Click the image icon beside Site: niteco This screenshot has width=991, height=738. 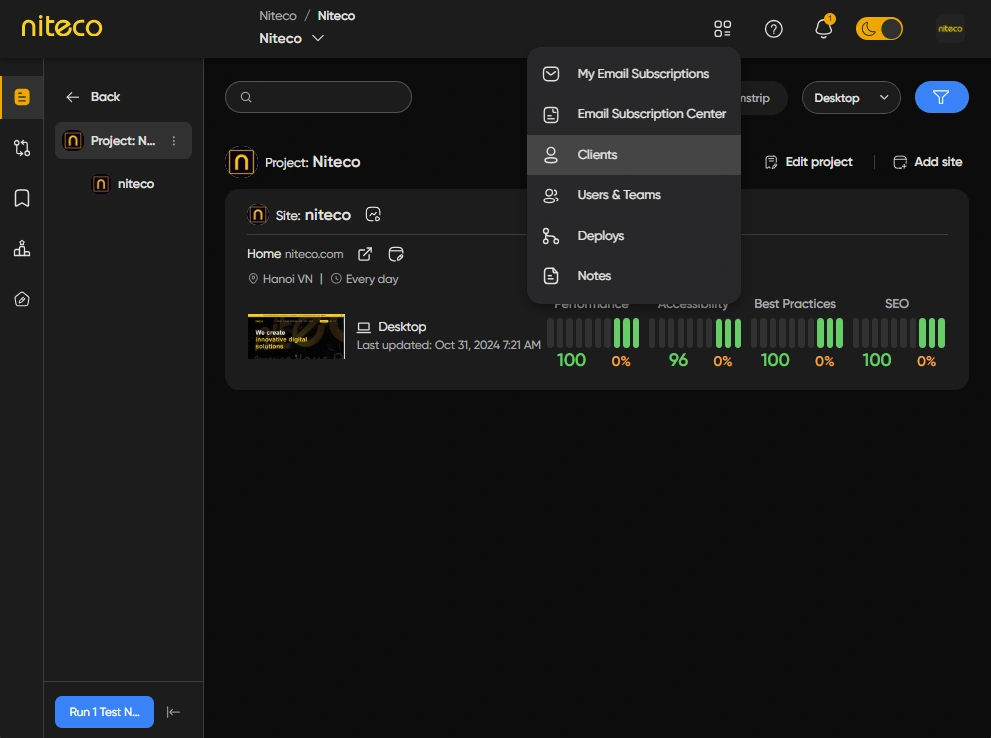pyautogui.click(x=374, y=215)
